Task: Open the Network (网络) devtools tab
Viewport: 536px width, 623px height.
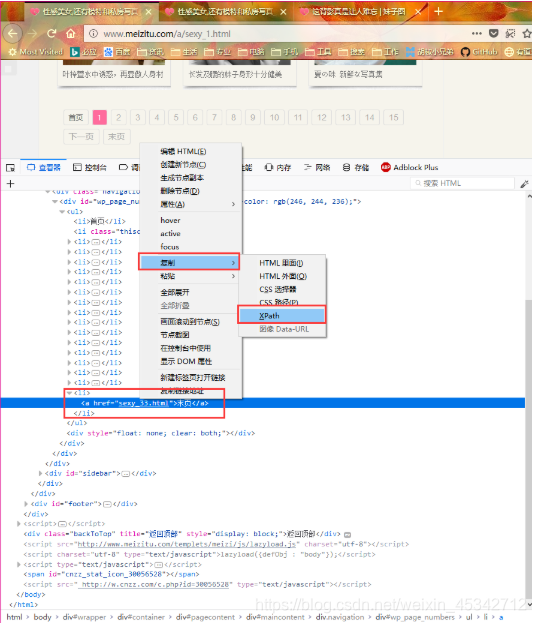Action: pyautogui.click(x=317, y=168)
